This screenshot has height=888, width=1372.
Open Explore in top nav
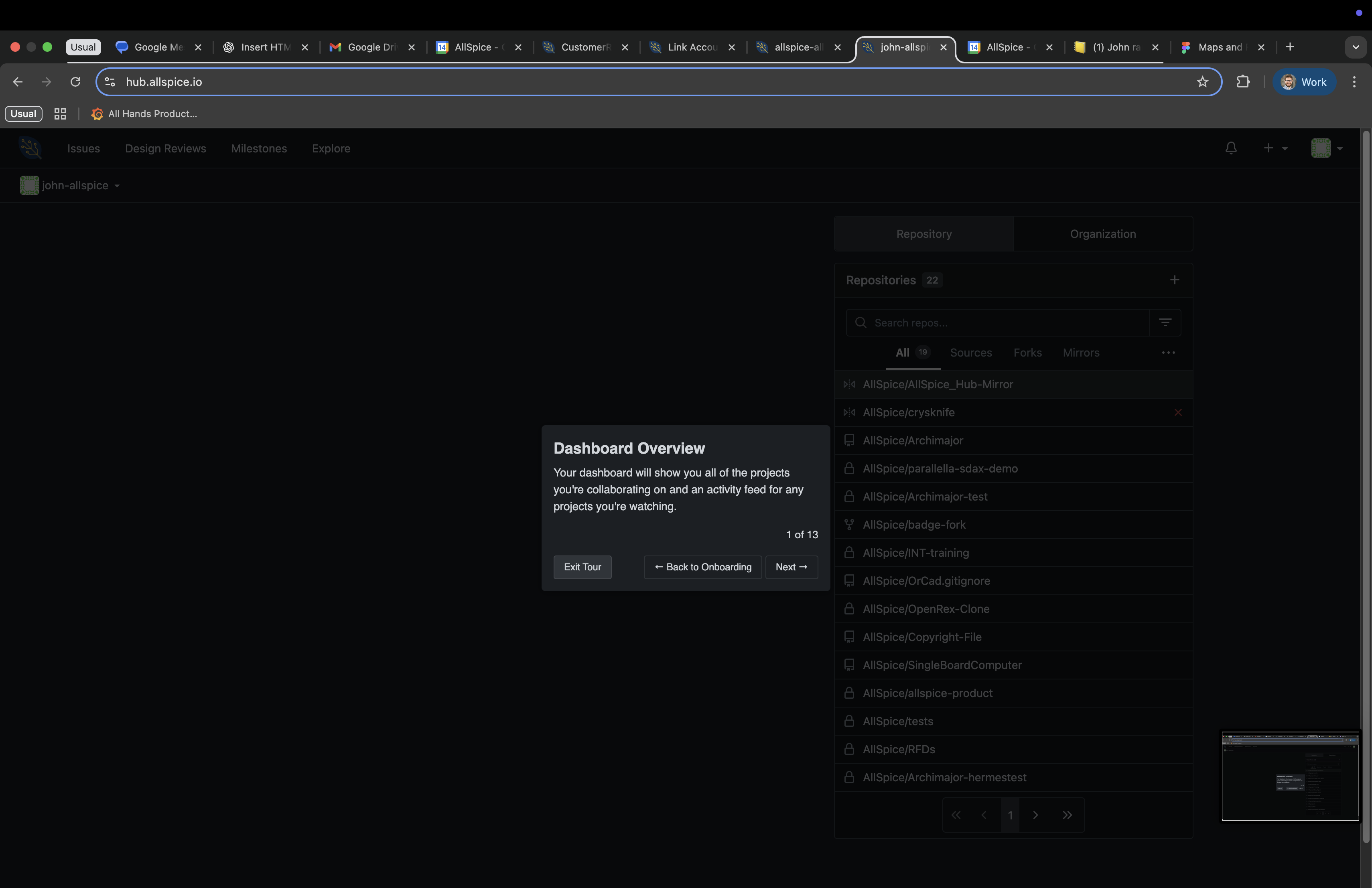click(x=331, y=149)
